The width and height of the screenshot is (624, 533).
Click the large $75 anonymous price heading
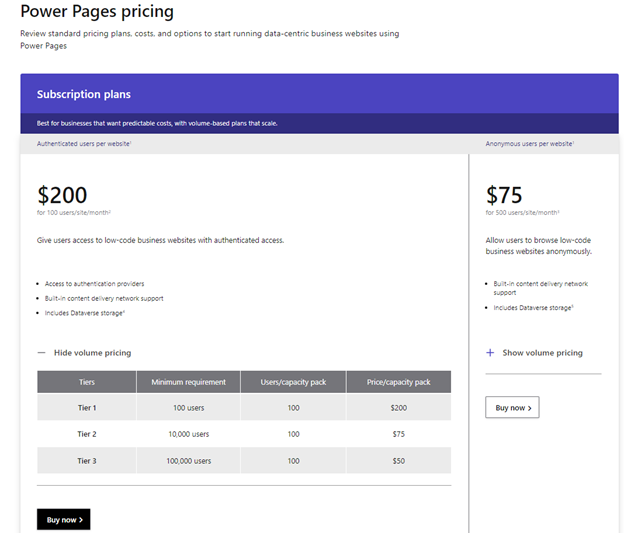coord(504,195)
